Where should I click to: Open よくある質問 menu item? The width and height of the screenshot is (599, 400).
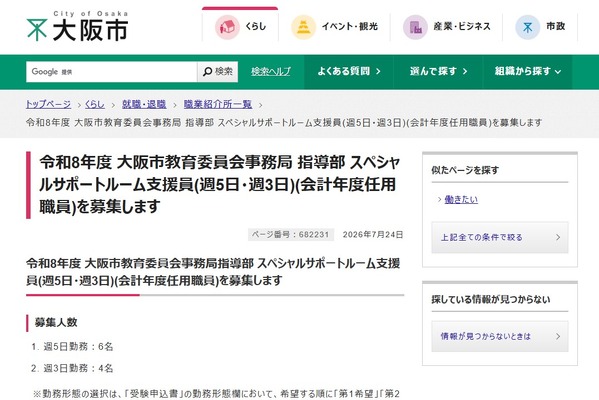click(x=349, y=71)
